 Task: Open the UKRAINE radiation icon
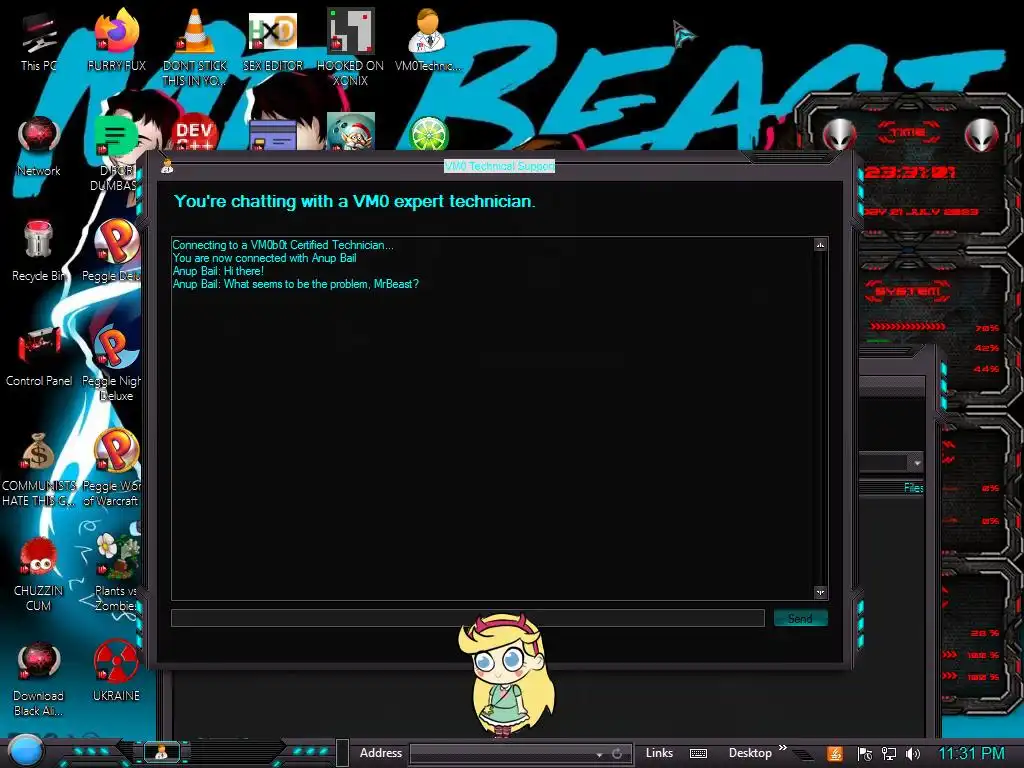116,670
